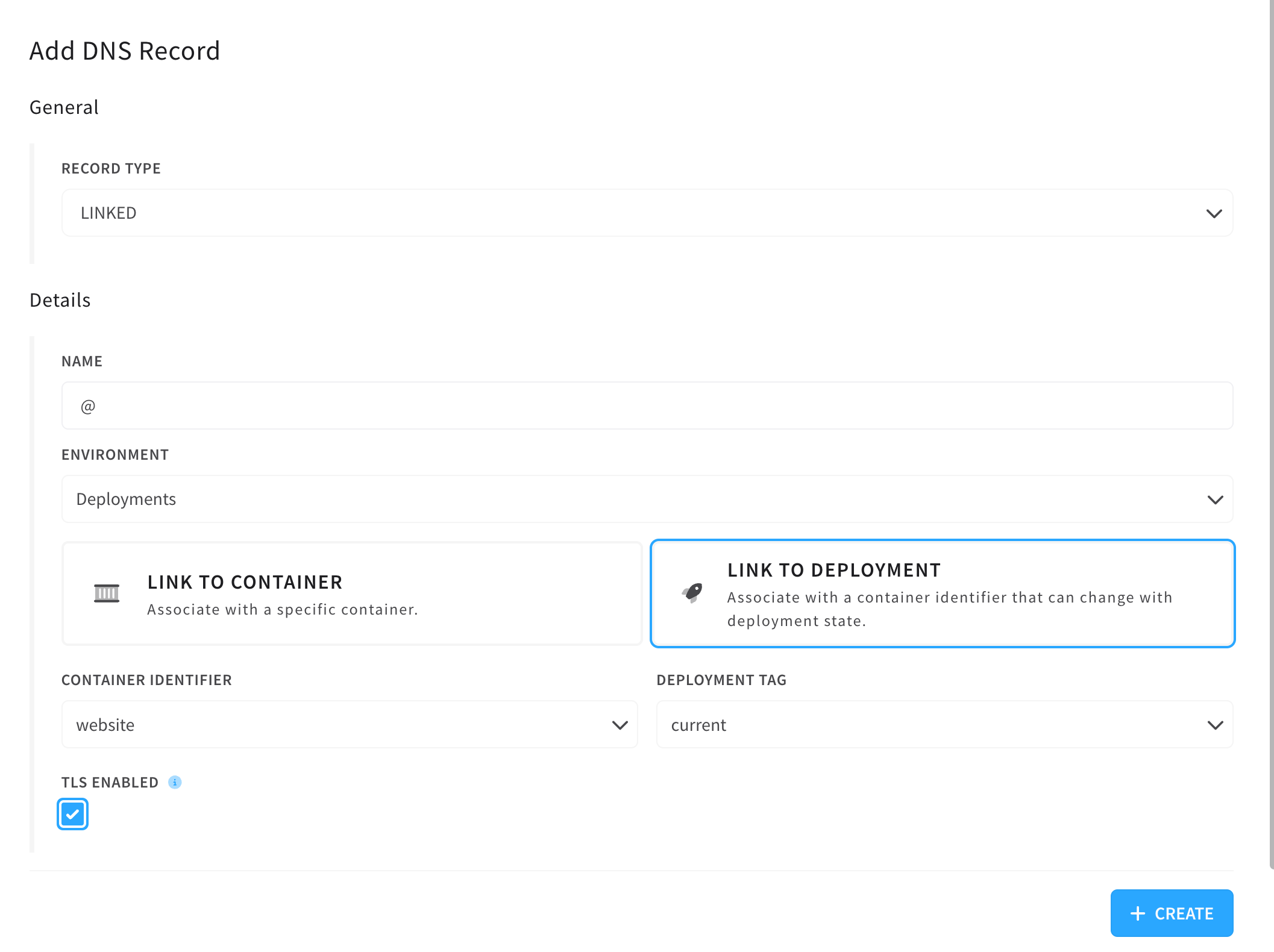Uncheck the TLS Enabled checkbox
This screenshot has width=1274, height=952.
[73, 814]
